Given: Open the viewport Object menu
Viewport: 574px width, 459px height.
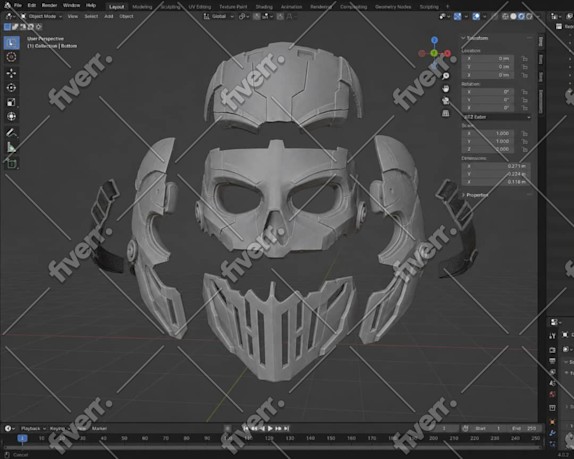Looking at the screenshot, I should tap(126, 16).
